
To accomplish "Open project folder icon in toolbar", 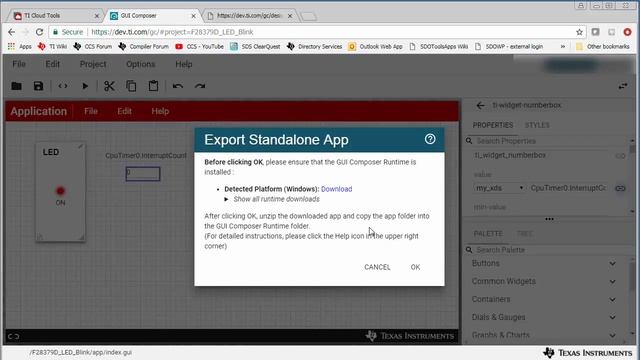I will point(16,86).
